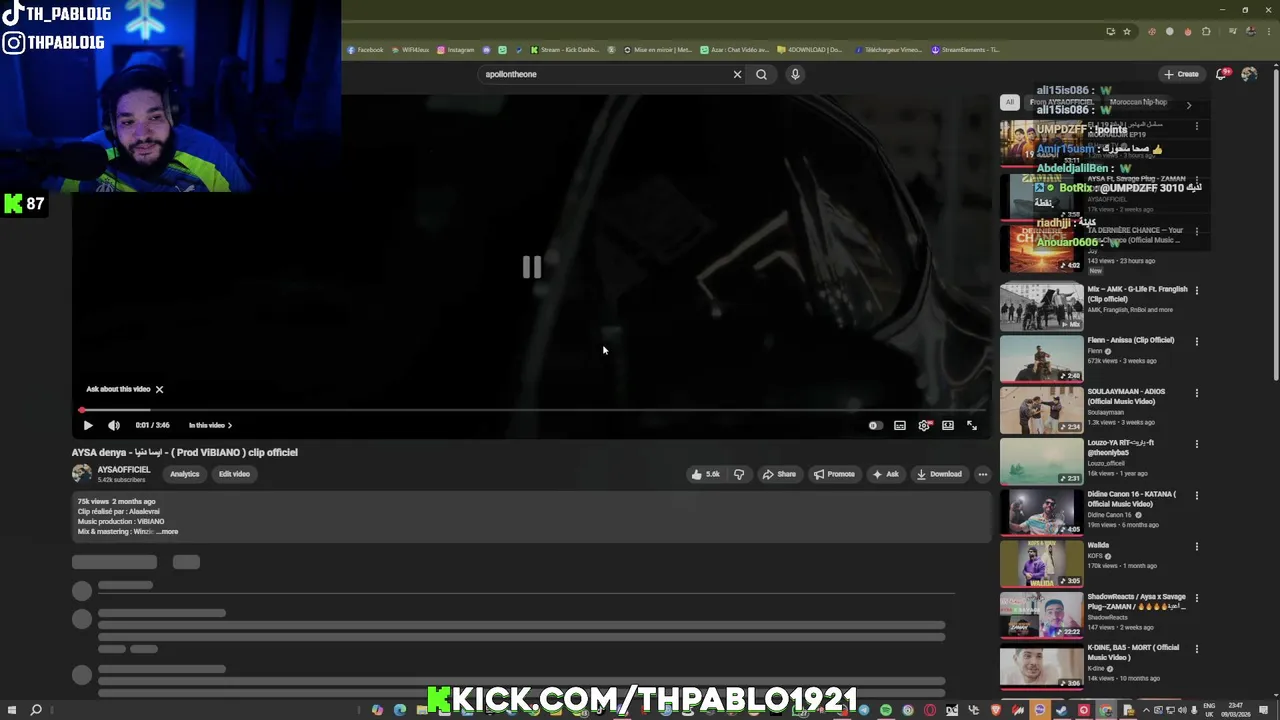Download the video with Download button
Viewport: 1280px width, 720px height.
[x=939, y=474]
